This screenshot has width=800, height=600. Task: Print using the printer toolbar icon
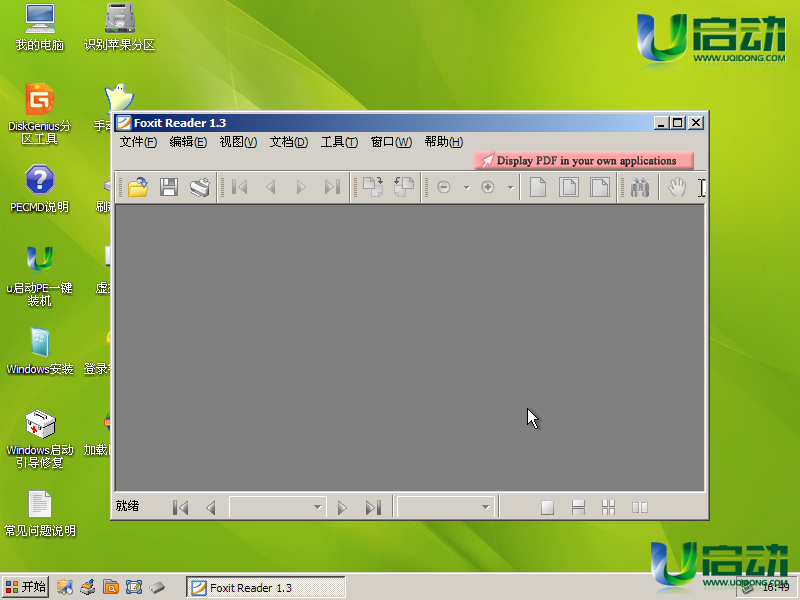(x=199, y=187)
